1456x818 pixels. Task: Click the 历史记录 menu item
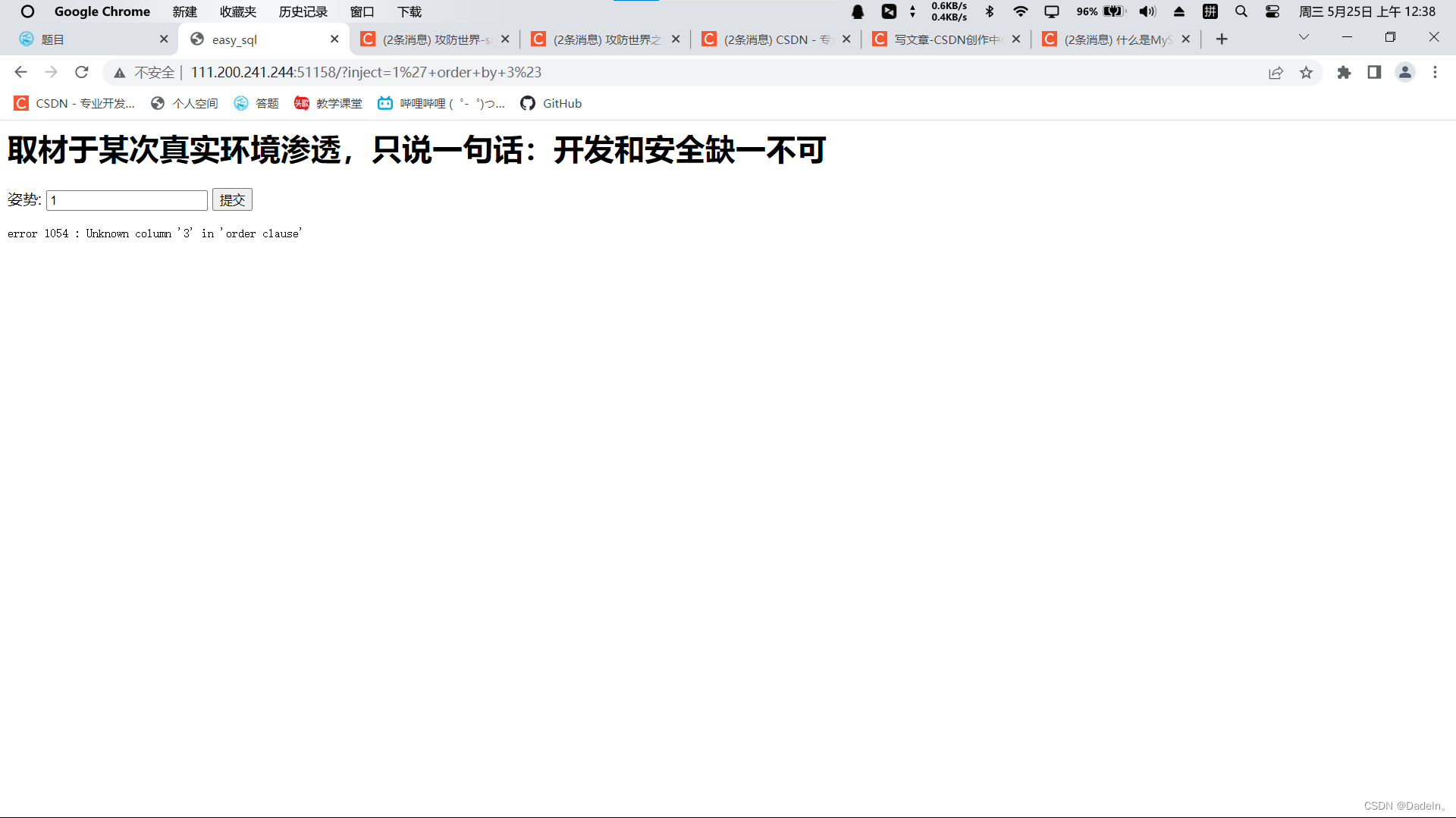pyautogui.click(x=303, y=11)
